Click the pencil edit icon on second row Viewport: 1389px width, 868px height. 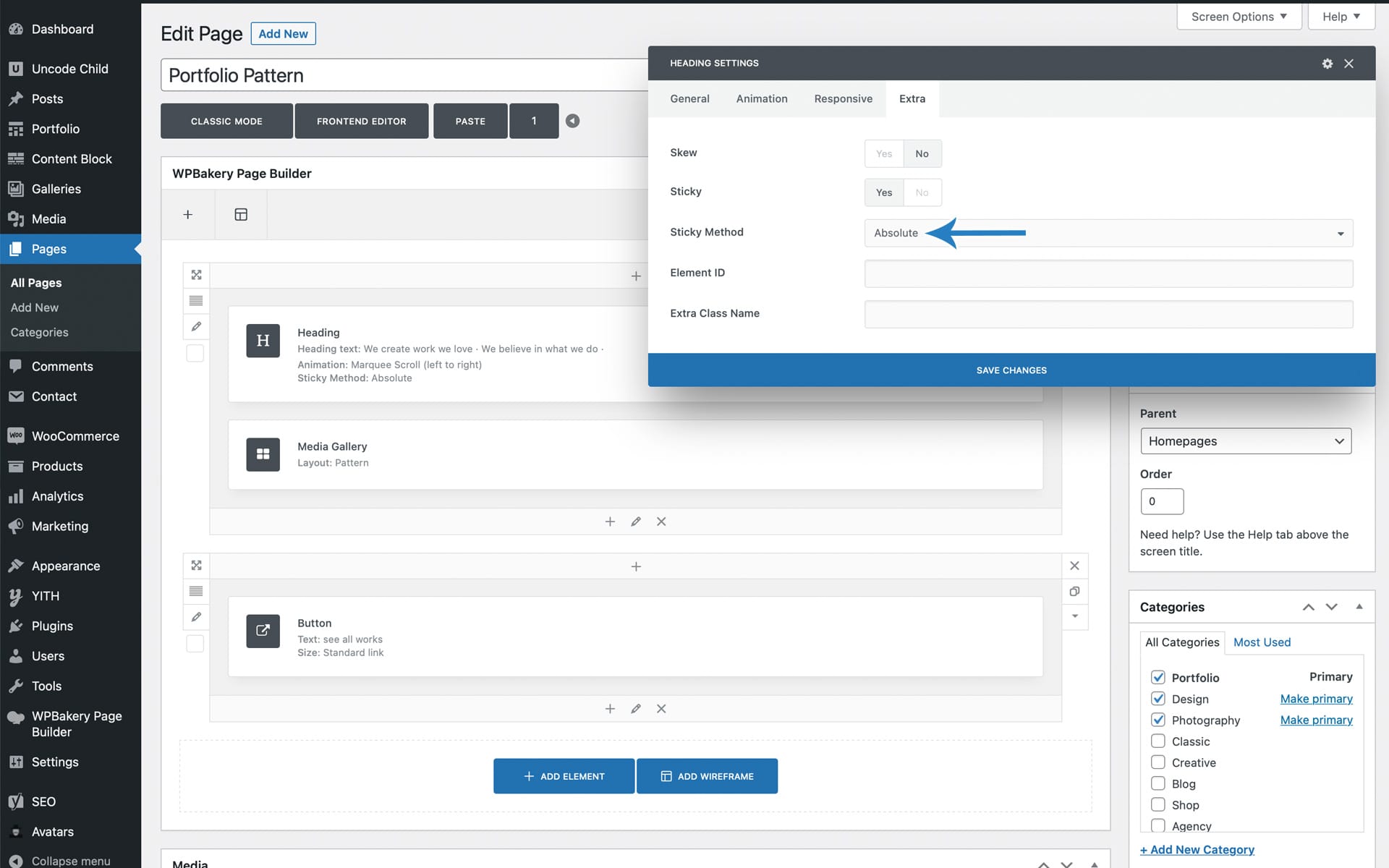click(x=196, y=617)
